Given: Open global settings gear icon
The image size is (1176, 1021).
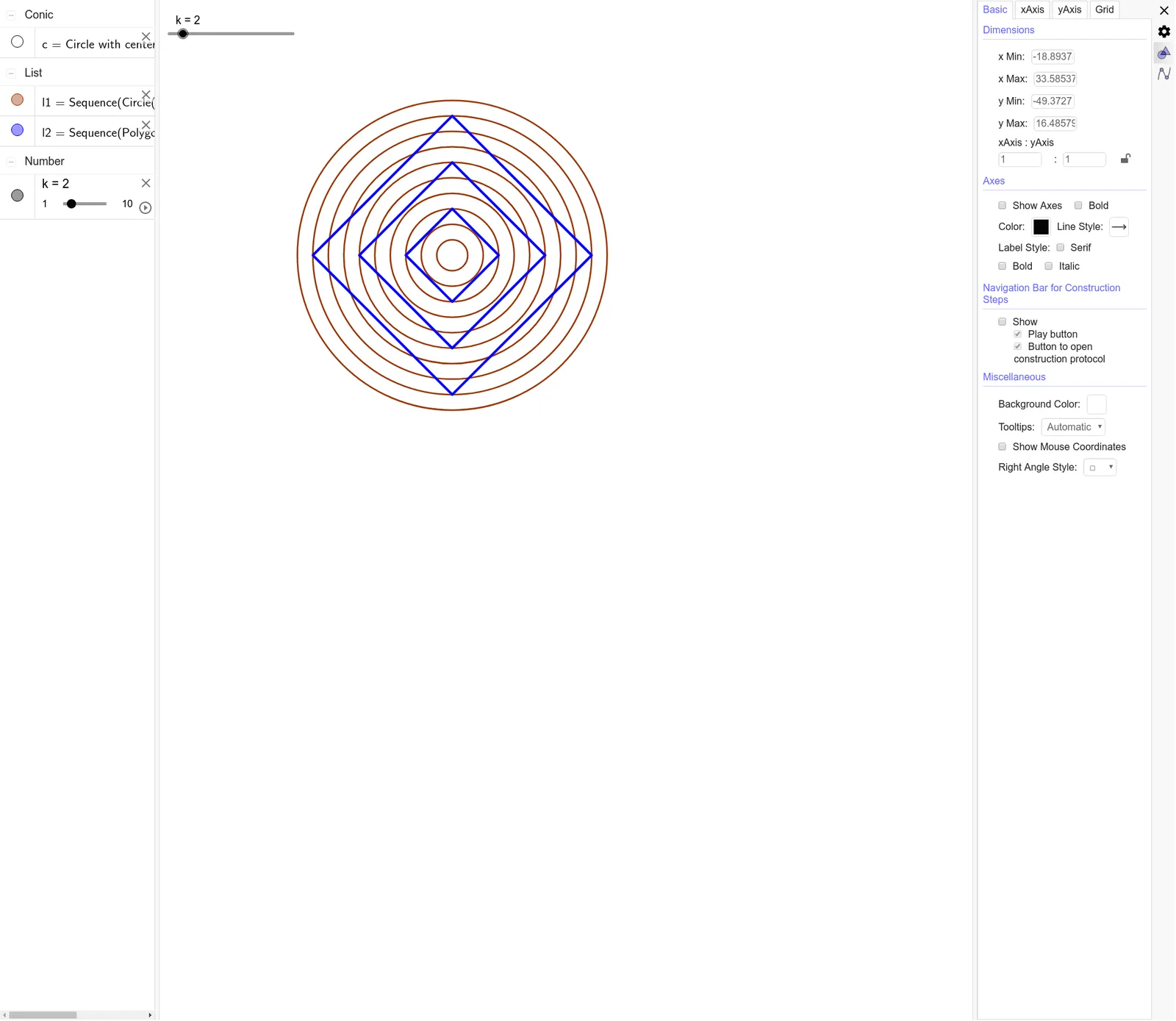Looking at the screenshot, I should 1164,32.
